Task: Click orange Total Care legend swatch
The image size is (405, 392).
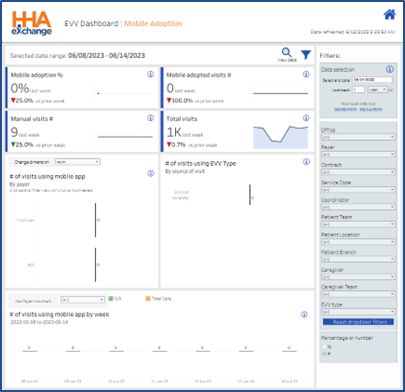Action: click(148, 298)
